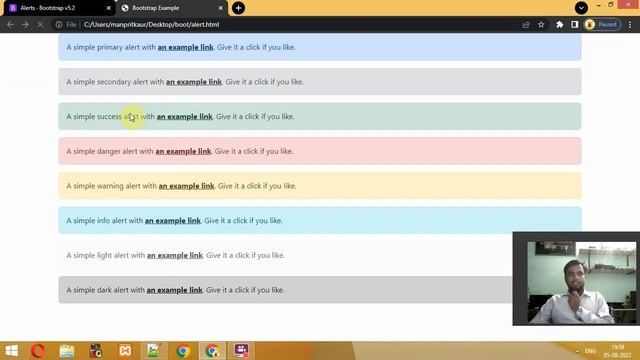This screenshot has width=640, height=360.
Task: Open a new browser tab
Action: click(x=238, y=8)
